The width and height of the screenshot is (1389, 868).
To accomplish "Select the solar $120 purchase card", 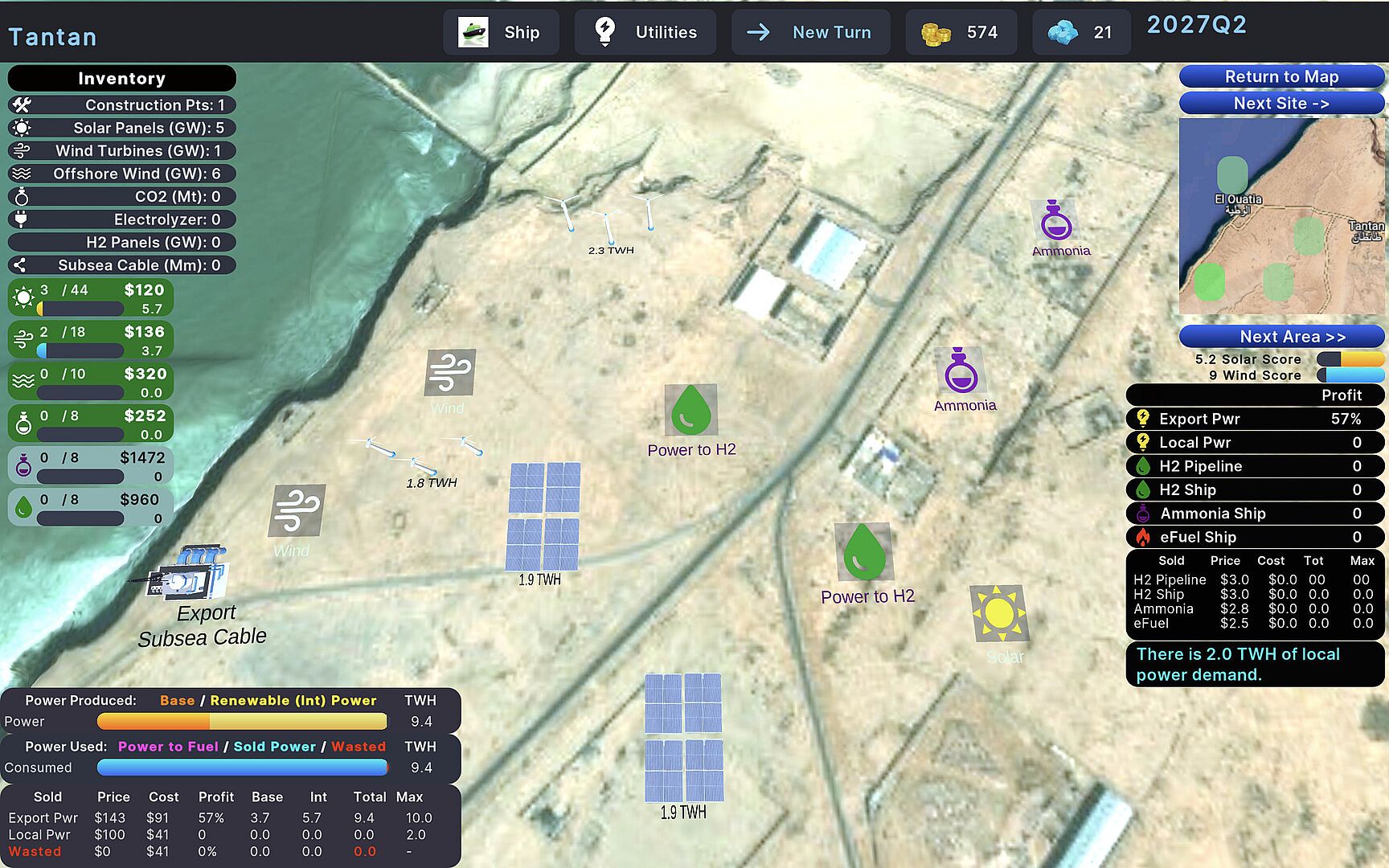I will [x=91, y=298].
